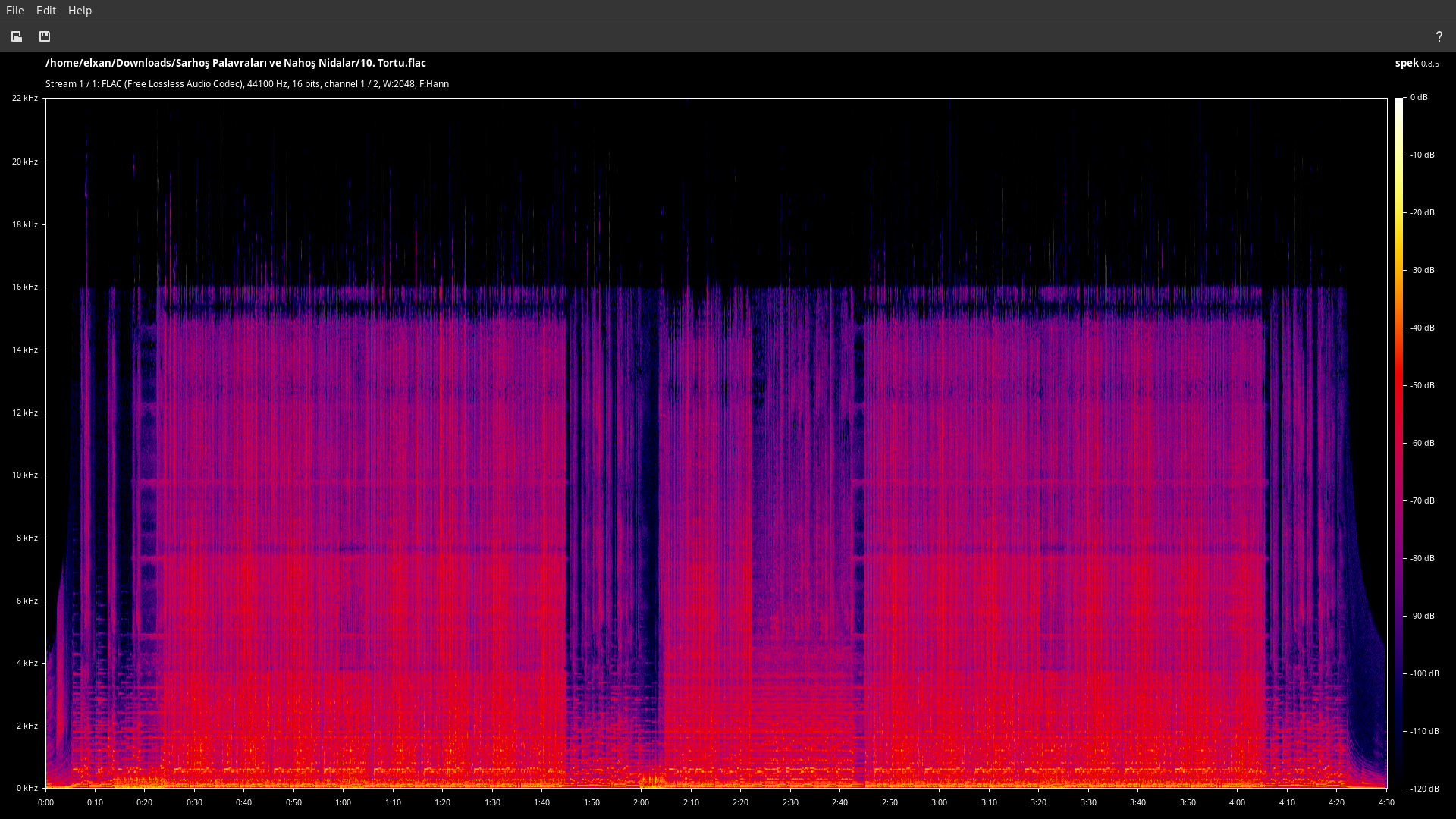This screenshot has width=1456, height=819.
Task: Click the spek 0.8.5 version label
Action: (x=1416, y=63)
